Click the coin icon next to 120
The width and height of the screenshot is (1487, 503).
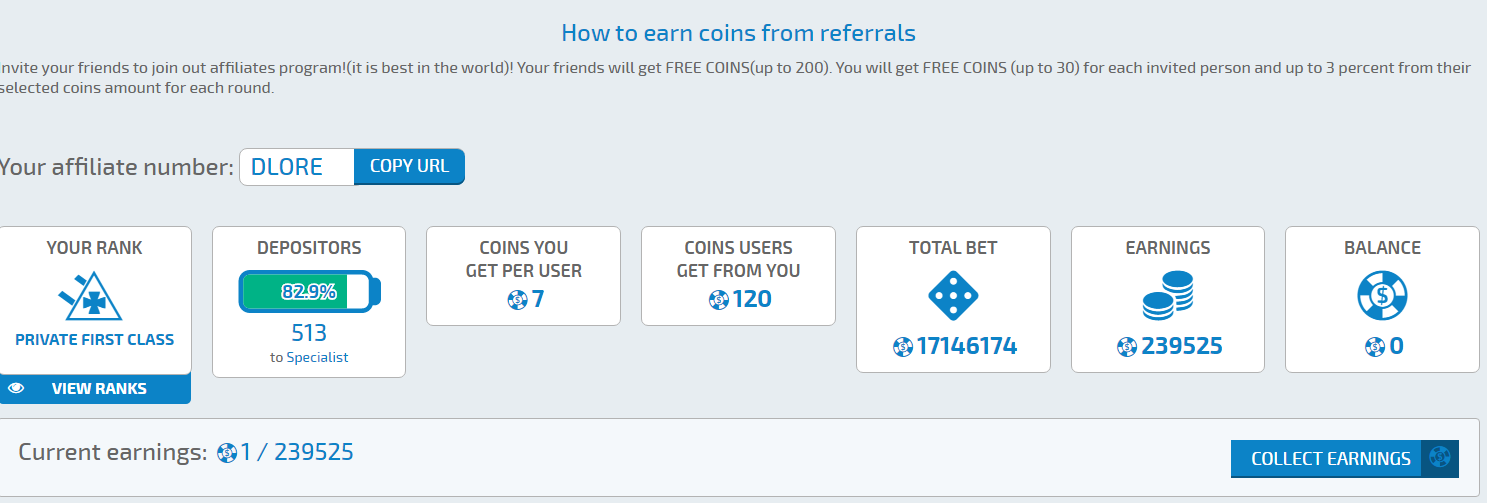(718, 299)
